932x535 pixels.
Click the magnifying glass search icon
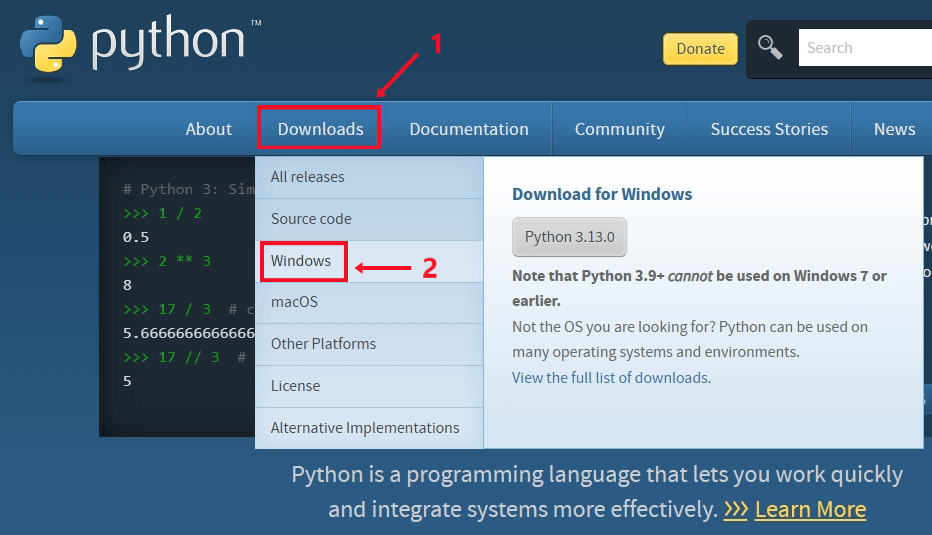pyautogui.click(x=770, y=48)
